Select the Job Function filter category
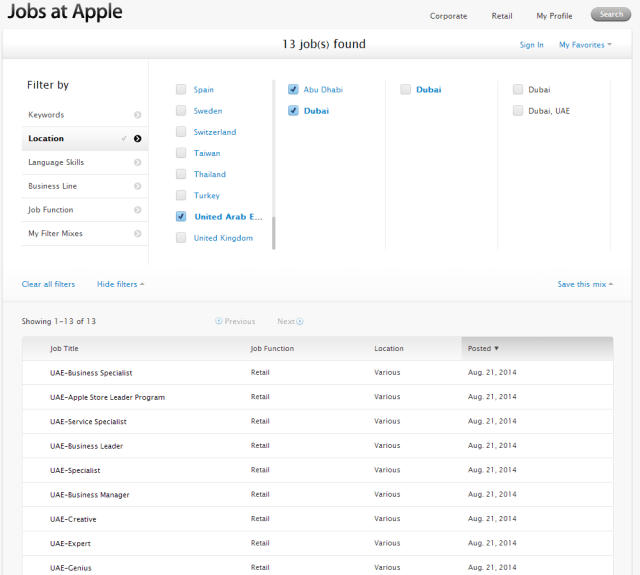 pos(85,210)
